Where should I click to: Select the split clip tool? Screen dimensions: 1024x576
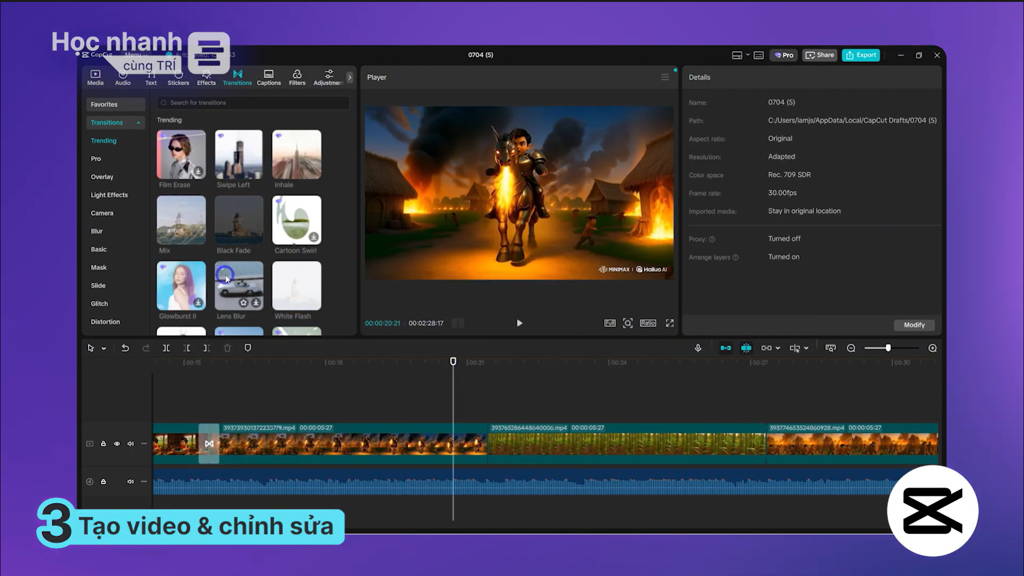pyautogui.click(x=166, y=348)
